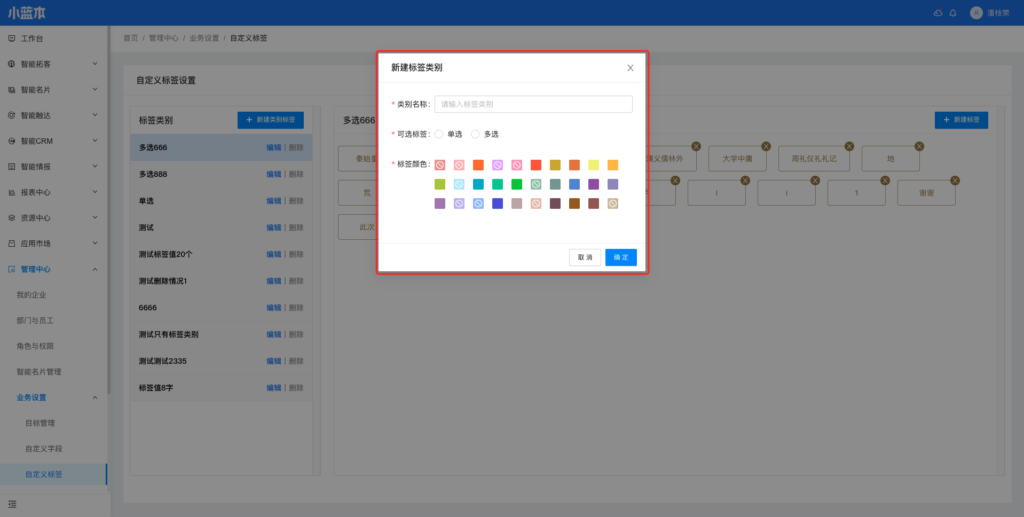Click the 类别名称 input field
Image resolution: width=1024 pixels, height=517 pixels.
click(533, 104)
